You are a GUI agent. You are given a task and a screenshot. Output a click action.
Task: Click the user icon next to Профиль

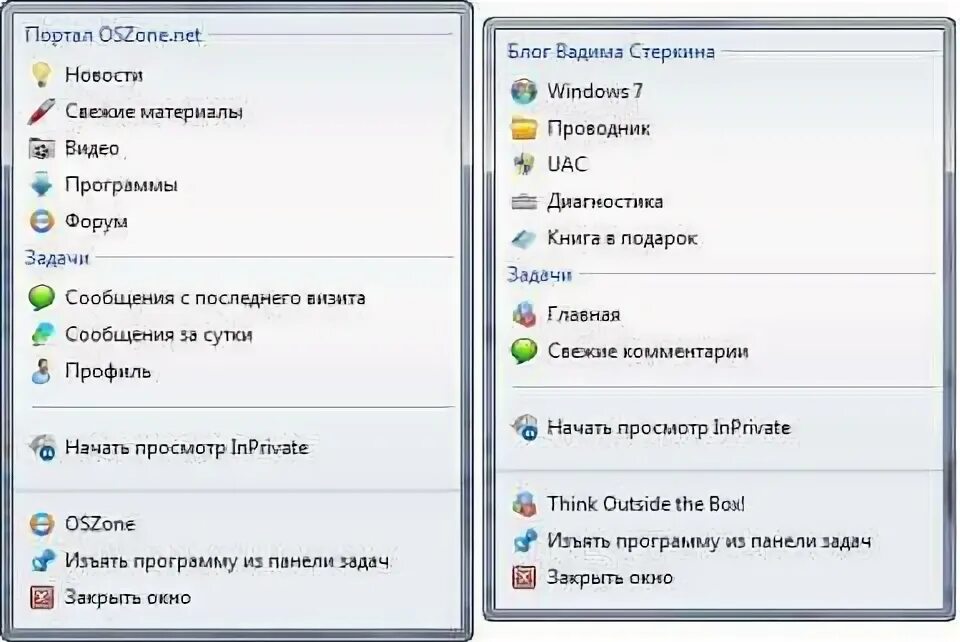coord(41,371)
